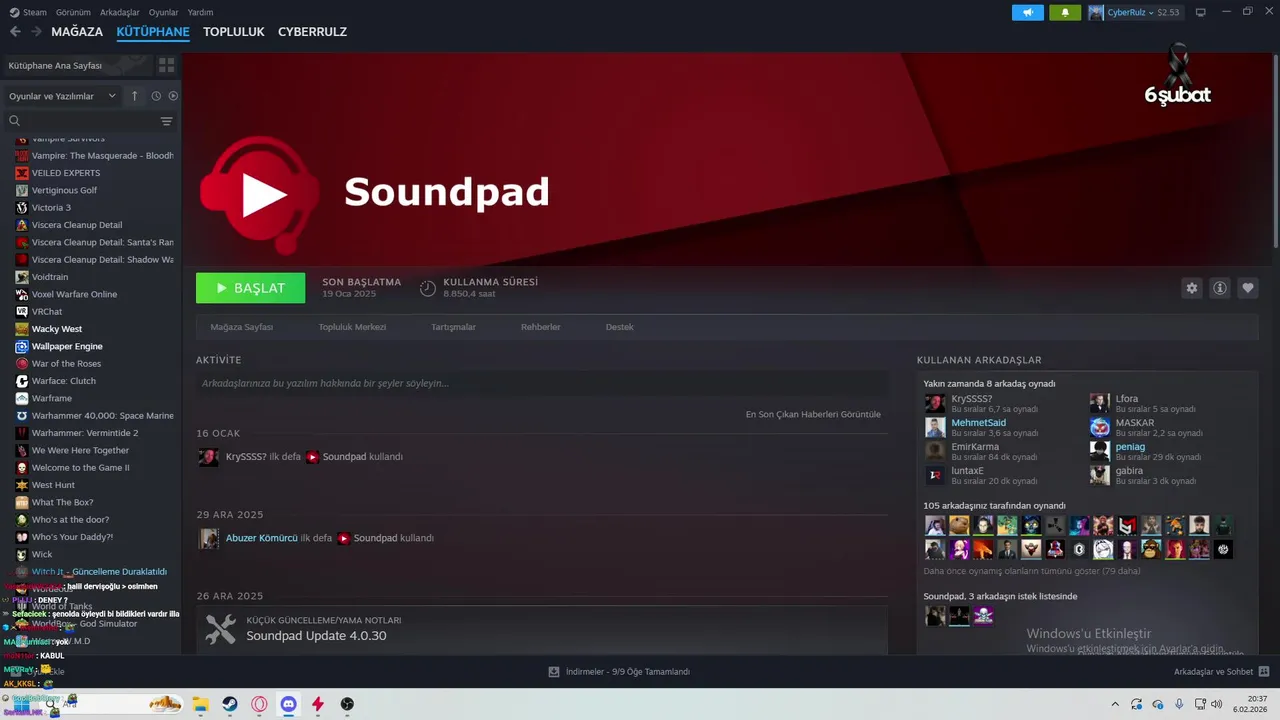Image resolution: width=1280 pixels, height=720 pixels.
Task: Click Lfora friend avatar
Action: point(1099,403)
